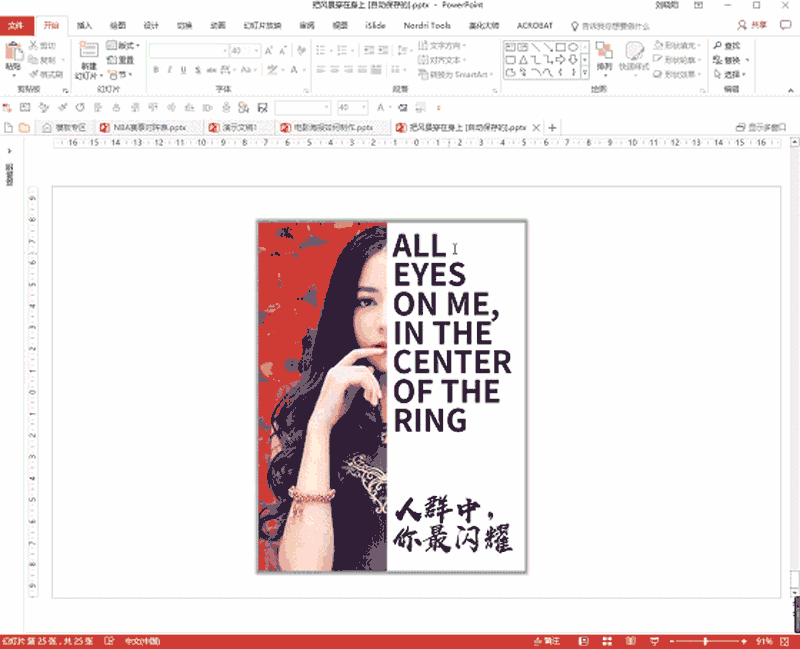The image size is (800, 649).
Task: Open Shape Outline (形状轮廓) dropdown
Action: pos(677,60)
